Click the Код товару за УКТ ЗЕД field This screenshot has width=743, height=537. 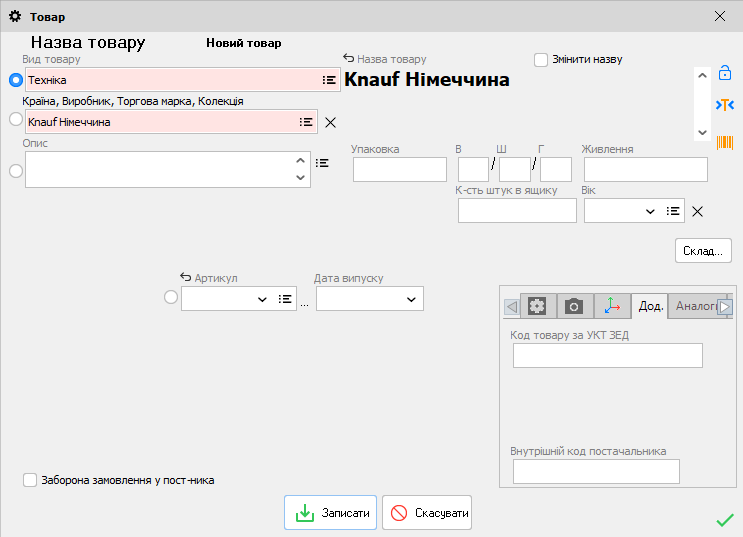(x=607, y=356)
